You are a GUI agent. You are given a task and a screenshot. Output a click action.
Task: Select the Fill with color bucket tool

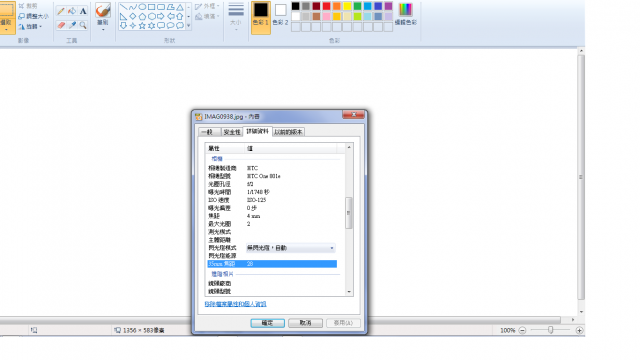click(72, 11)
